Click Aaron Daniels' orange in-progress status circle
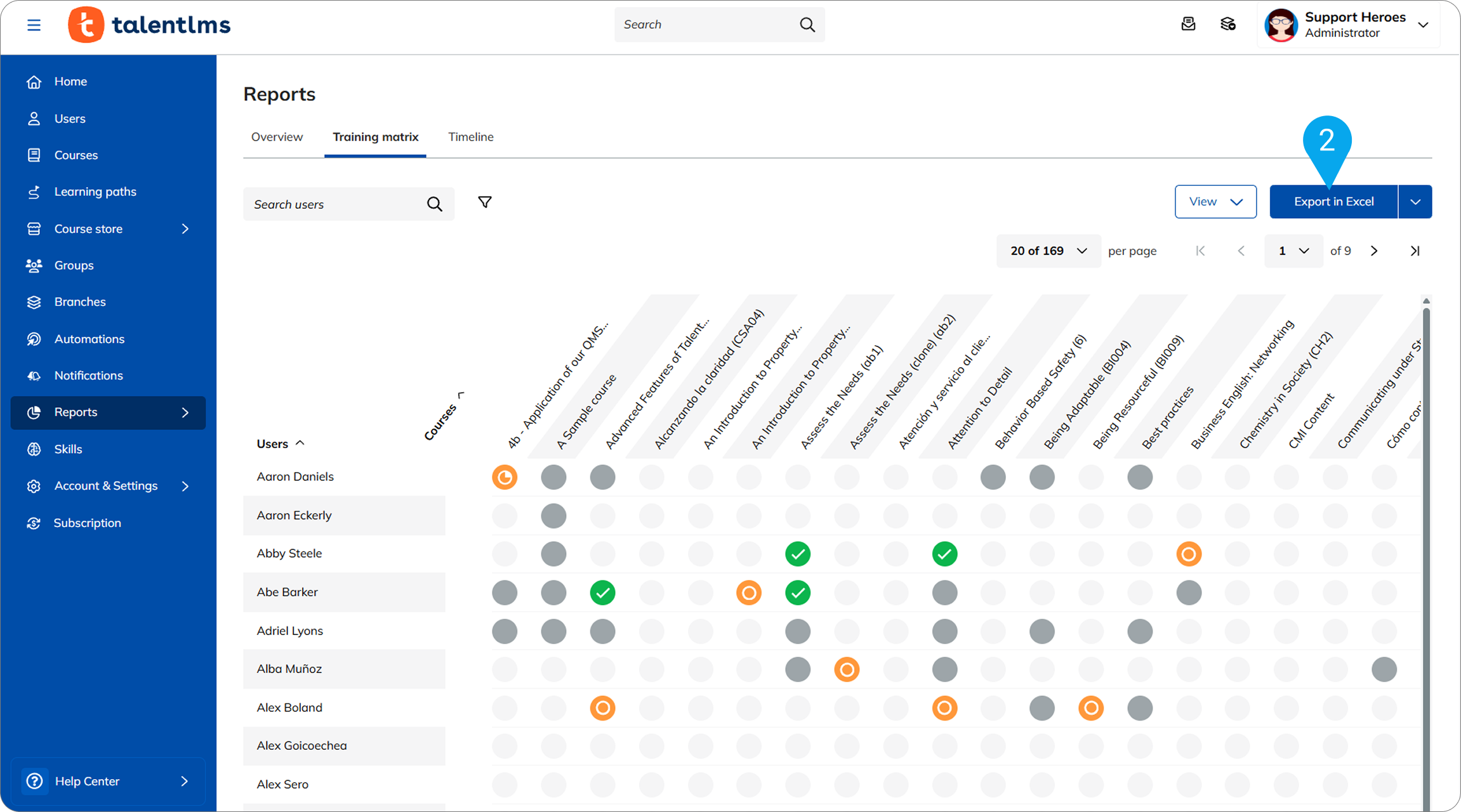This screenshot has width=1461, height=812. [505, 477]
